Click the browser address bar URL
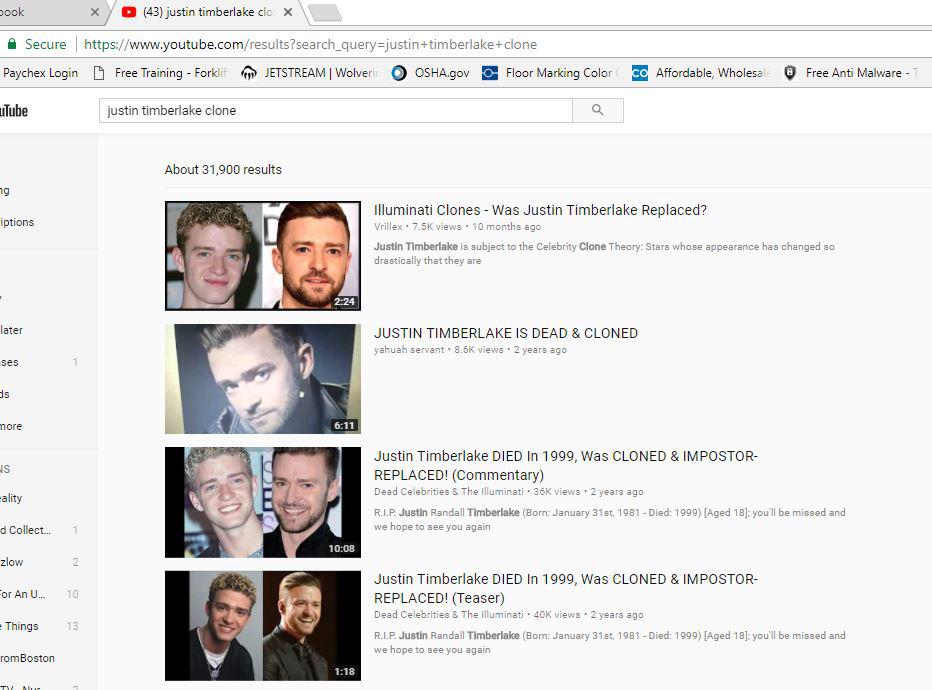 coord(310,44)
